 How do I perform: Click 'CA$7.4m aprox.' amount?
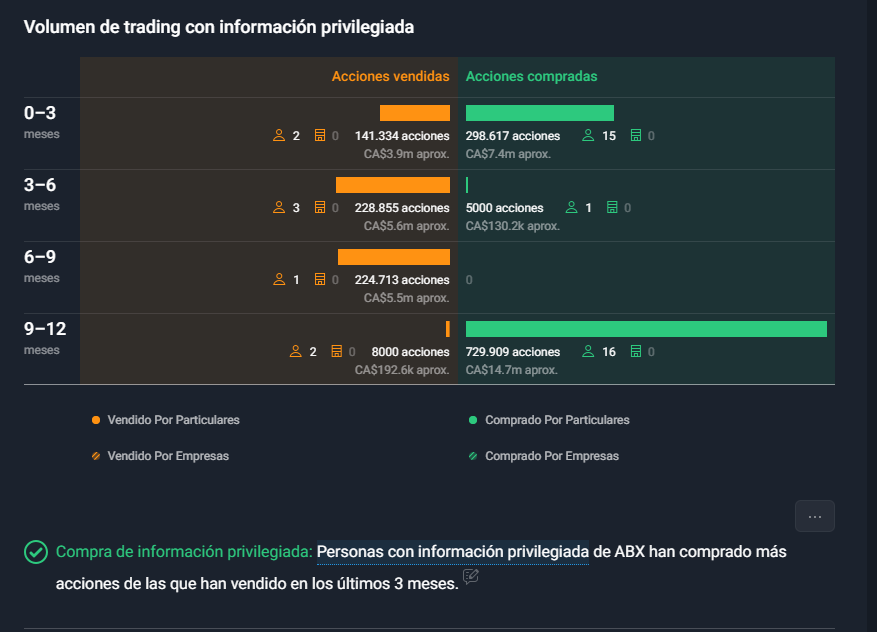(508, 154)
